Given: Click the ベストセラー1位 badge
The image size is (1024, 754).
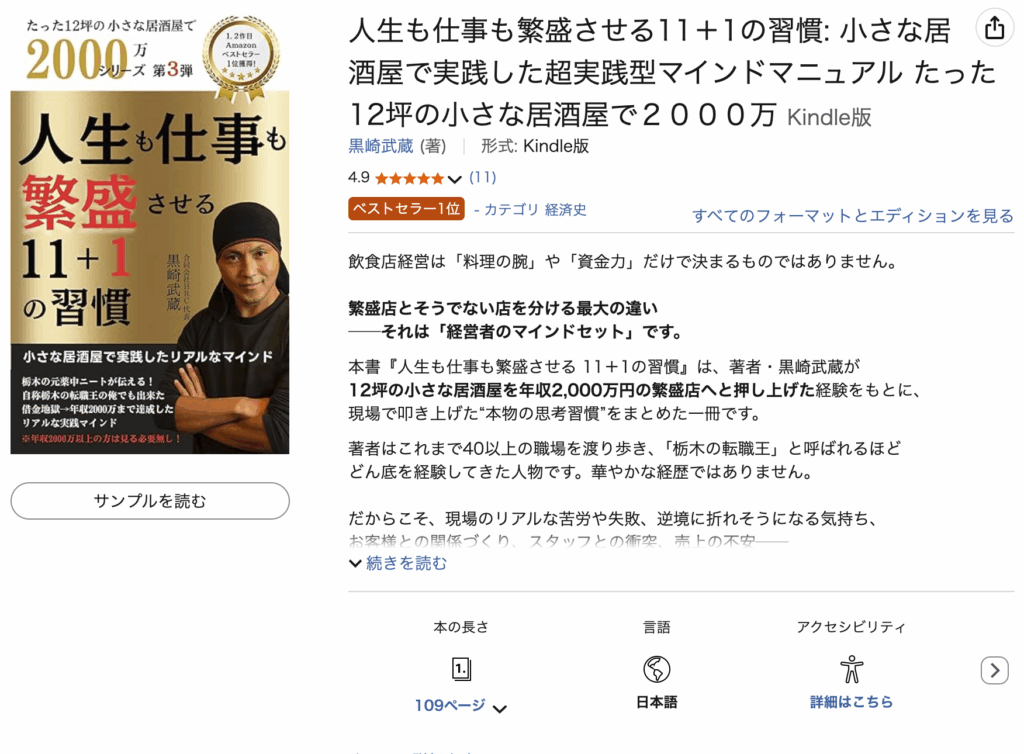Looking at the screenshot, I should [x=406, y=209].
